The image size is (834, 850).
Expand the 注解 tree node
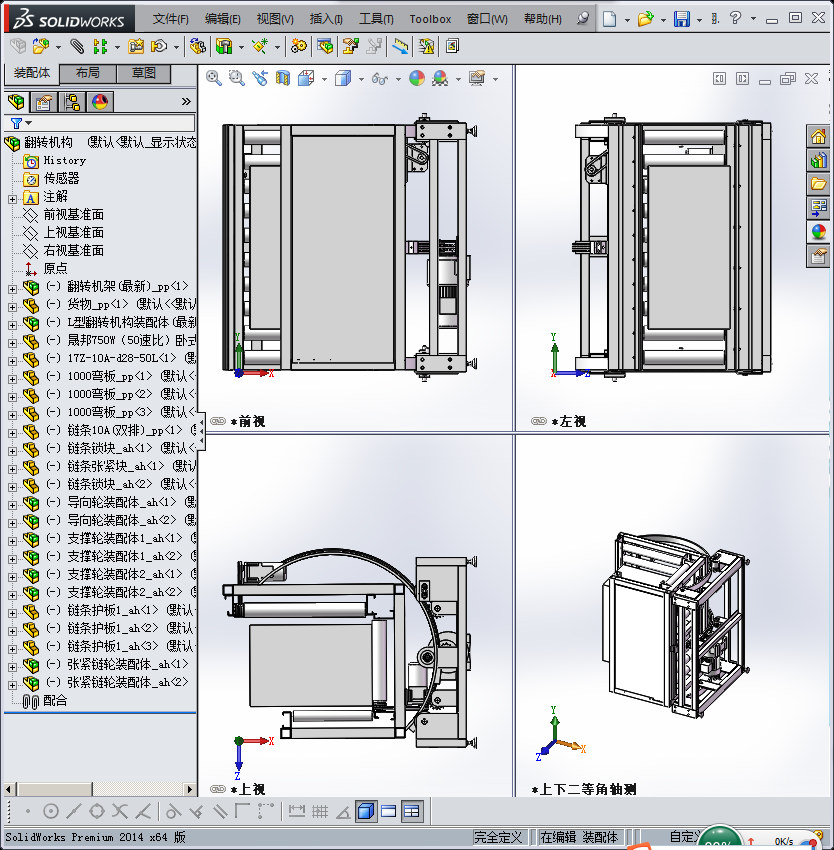click(12, 199)
